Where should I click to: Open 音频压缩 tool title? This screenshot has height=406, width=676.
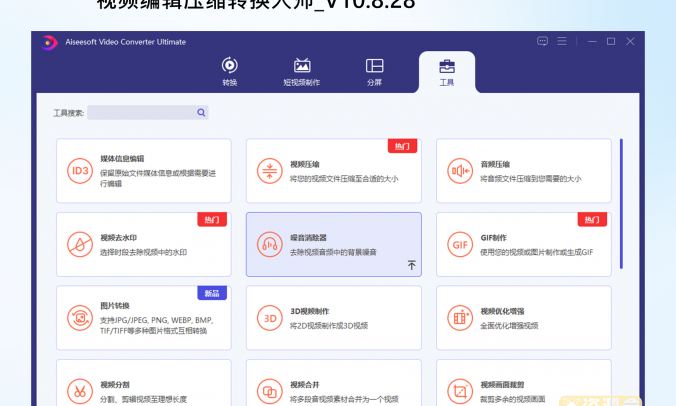(495, 164)
